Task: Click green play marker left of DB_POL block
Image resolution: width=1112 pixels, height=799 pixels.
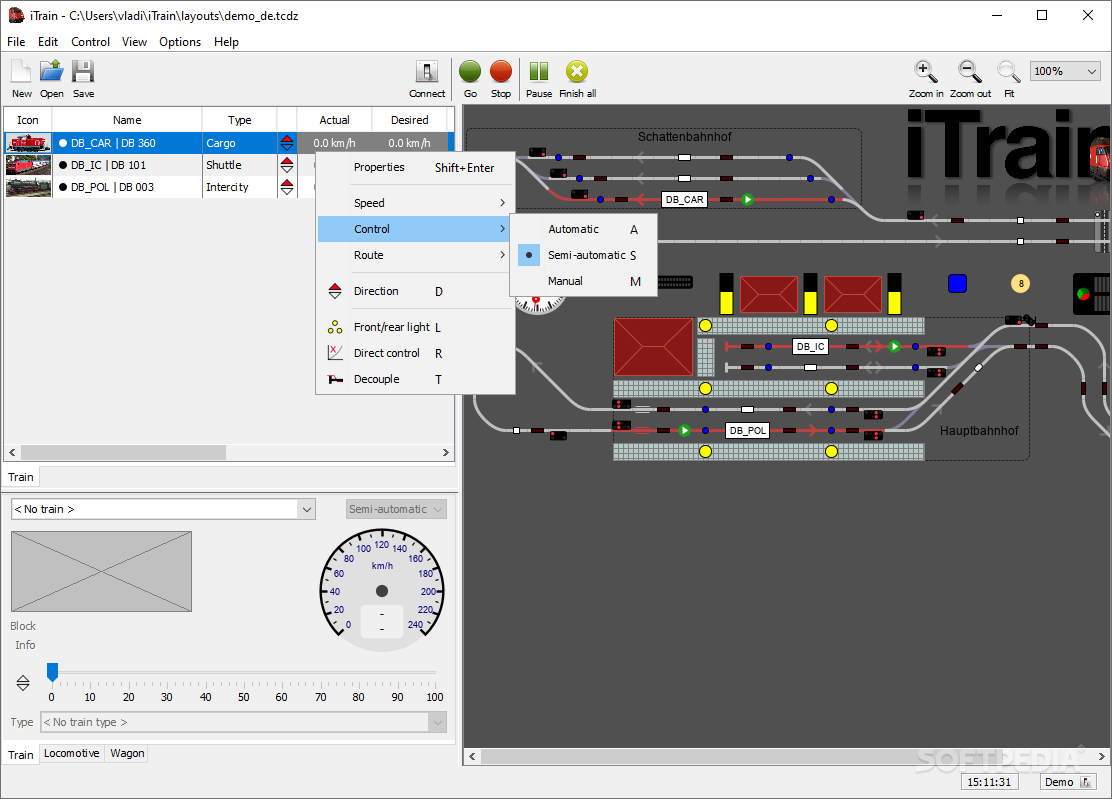Action: 684,430
